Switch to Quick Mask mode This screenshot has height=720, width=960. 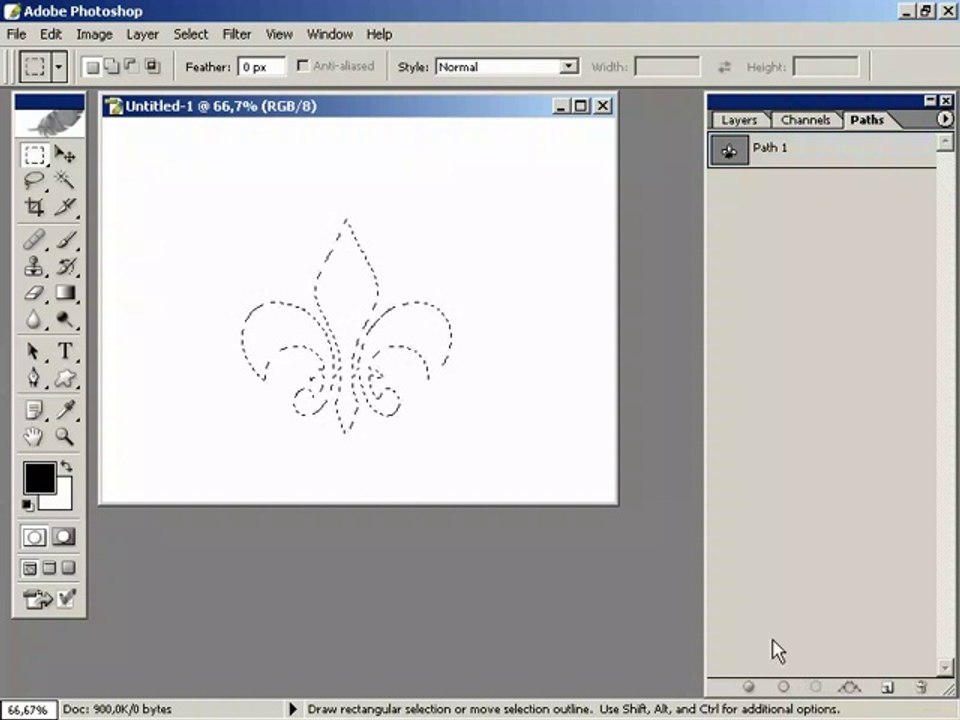pos(64,537)
